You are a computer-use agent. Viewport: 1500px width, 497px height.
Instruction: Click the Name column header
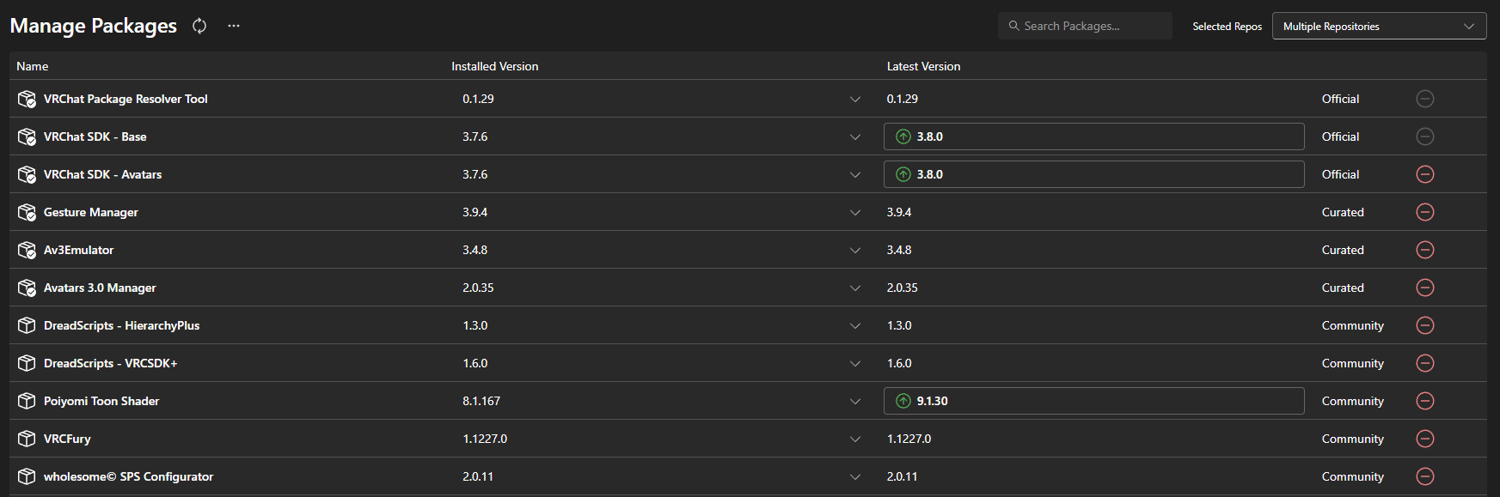32,67
